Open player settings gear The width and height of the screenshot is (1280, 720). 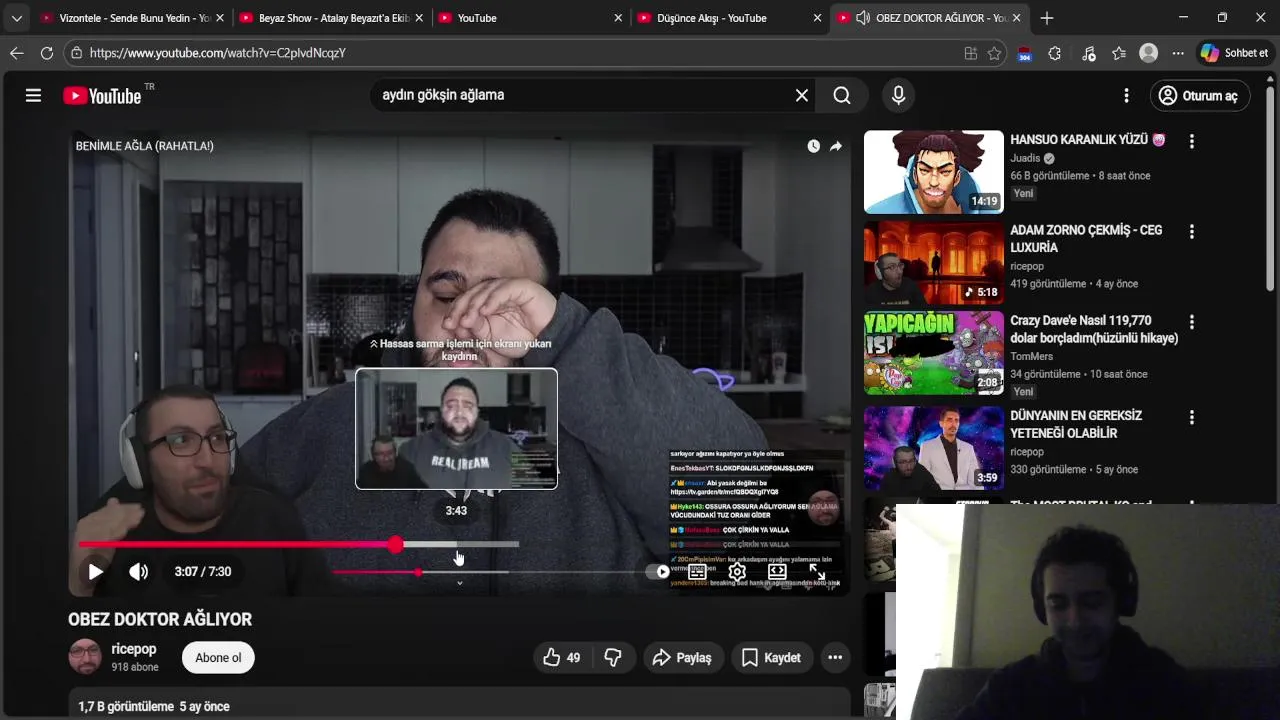click(x=737, y=572)
